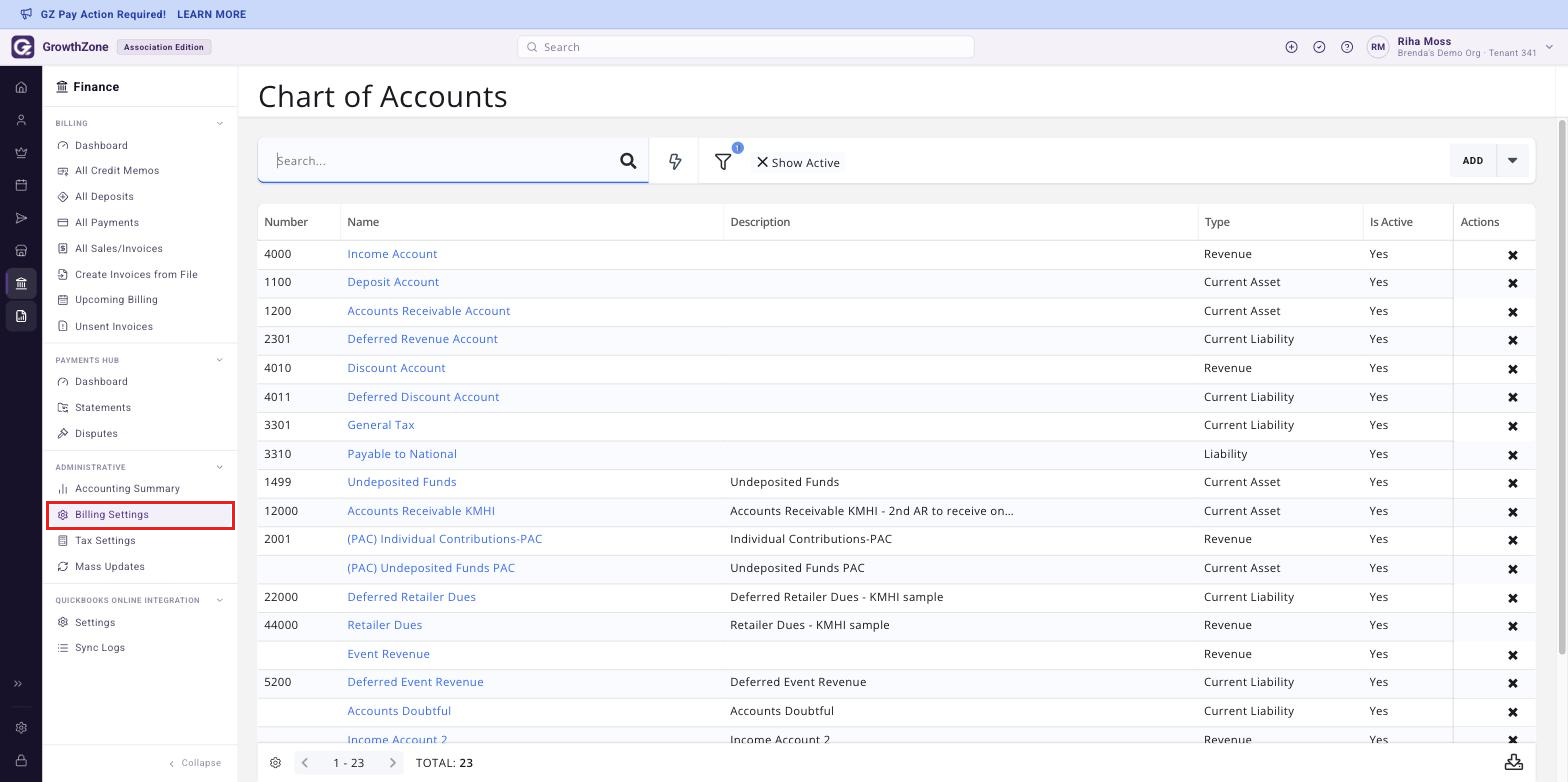Open the communications paper-plane icon

pos(21,218)
